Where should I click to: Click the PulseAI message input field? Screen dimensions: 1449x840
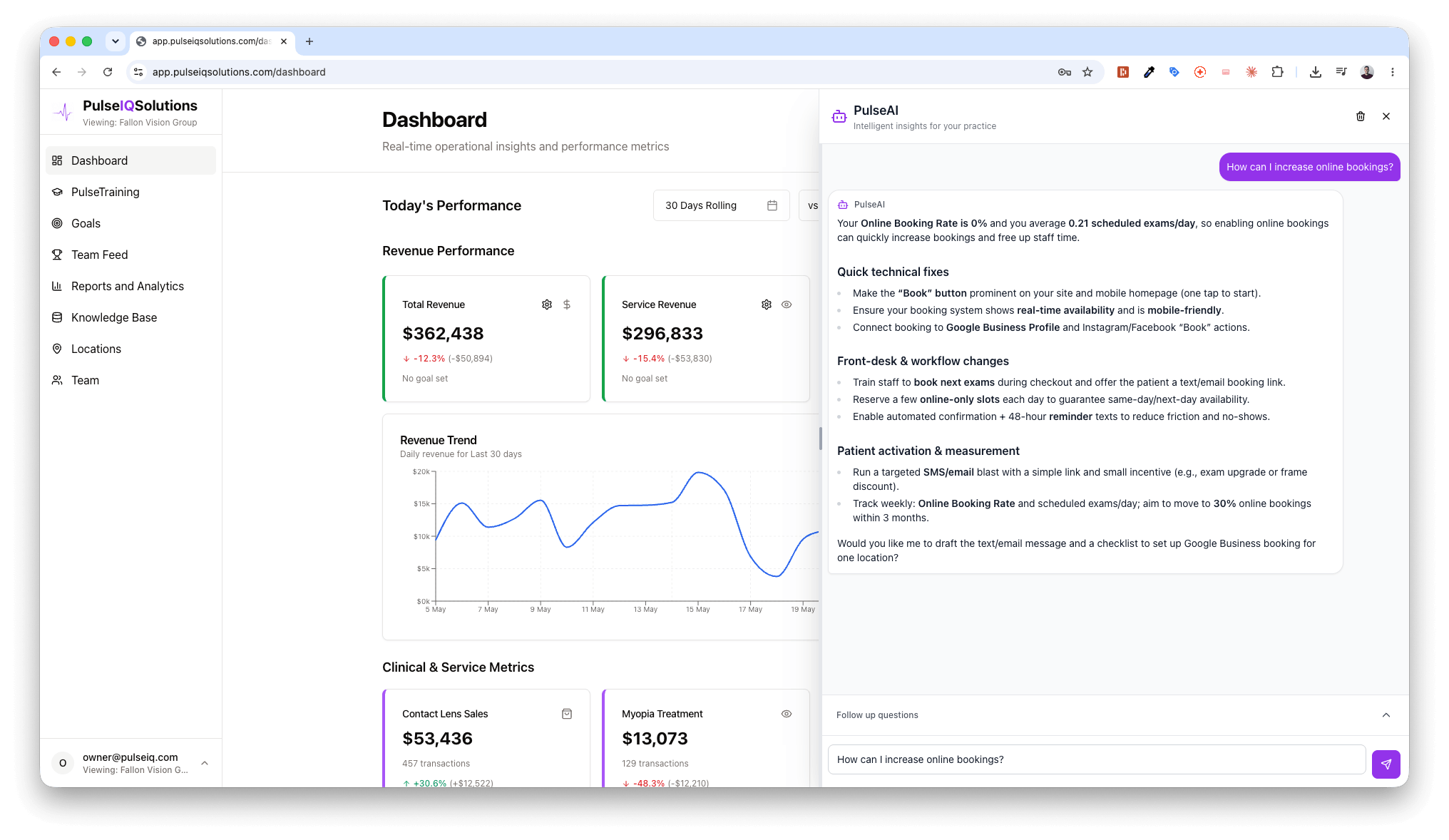[1097, 759]
